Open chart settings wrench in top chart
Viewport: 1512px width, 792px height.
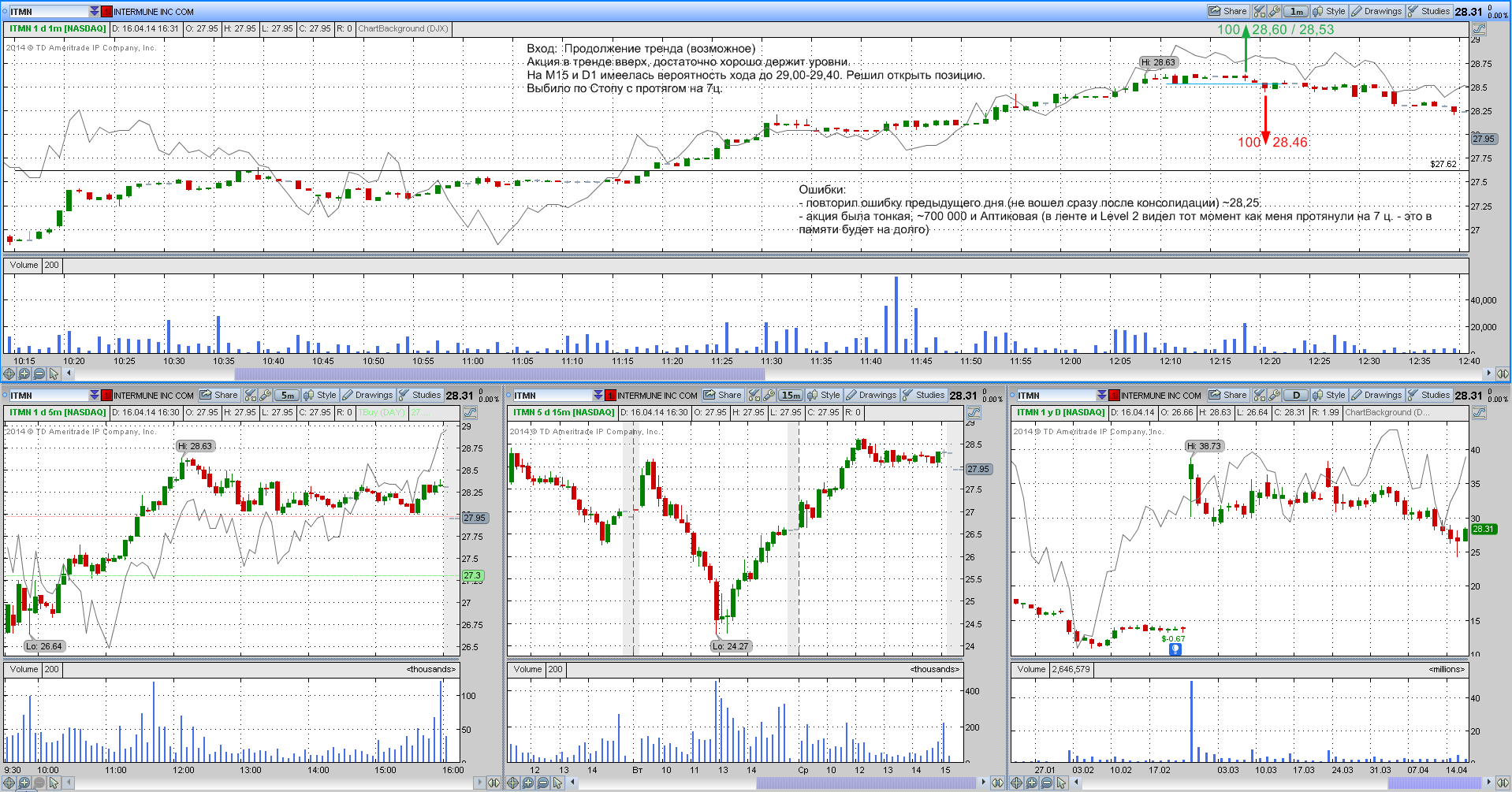[1274, 11]
